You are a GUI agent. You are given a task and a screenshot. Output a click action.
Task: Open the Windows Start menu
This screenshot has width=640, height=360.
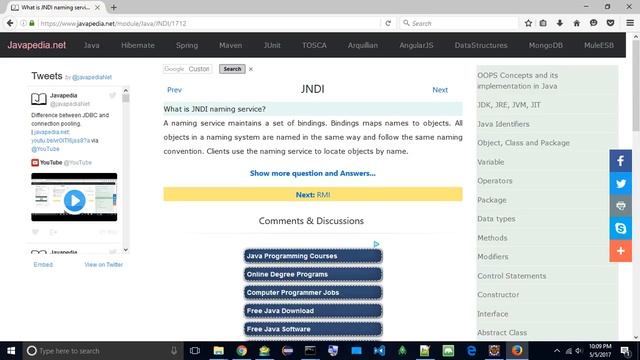coord(11,351)
